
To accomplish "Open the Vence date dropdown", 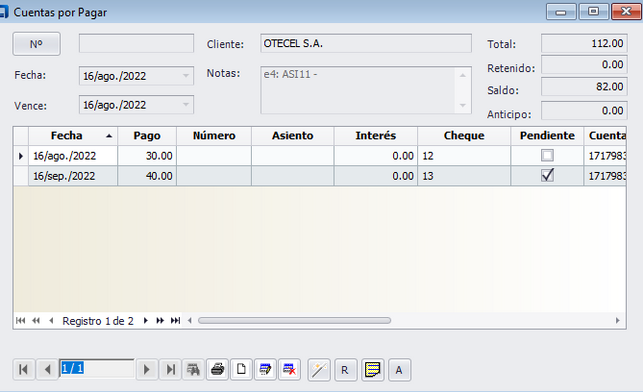I will click(x=186, y=105).
